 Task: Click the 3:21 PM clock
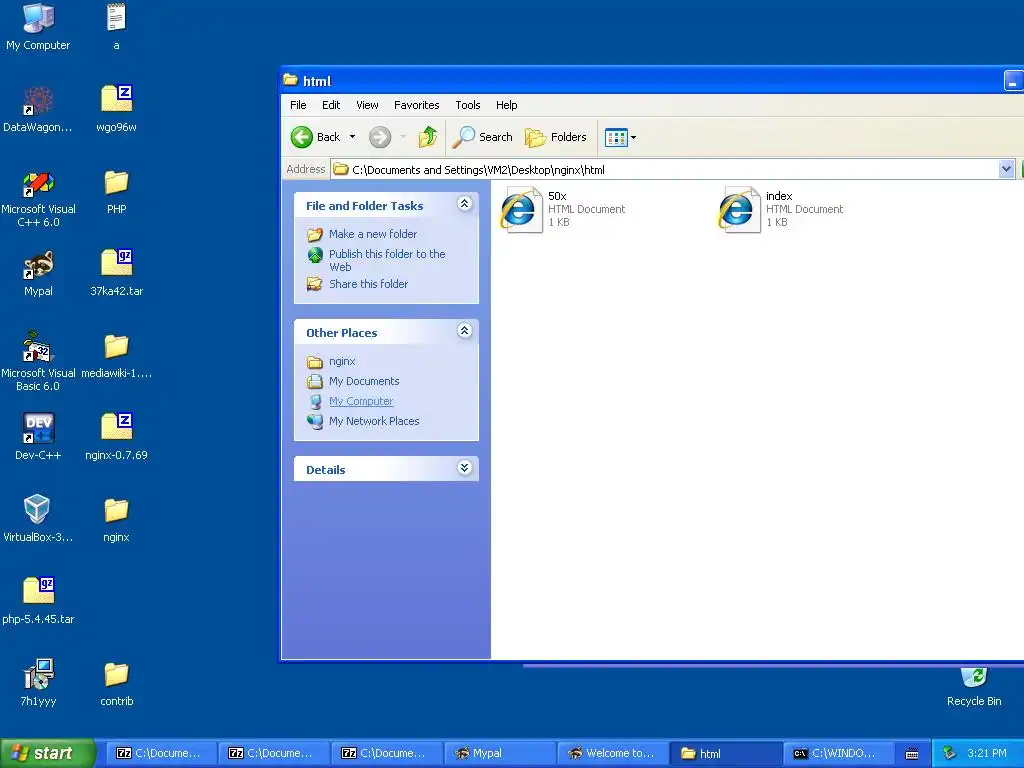pos(987,753)
